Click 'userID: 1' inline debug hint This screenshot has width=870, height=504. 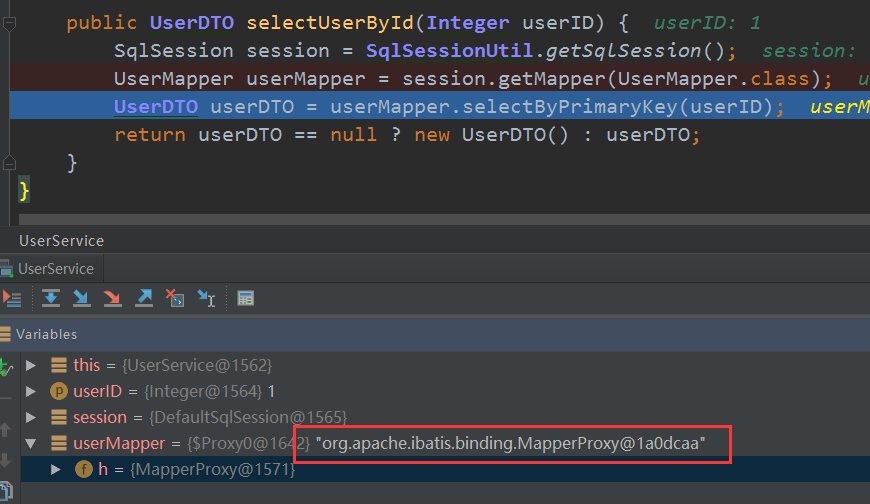tap(707, 23)
